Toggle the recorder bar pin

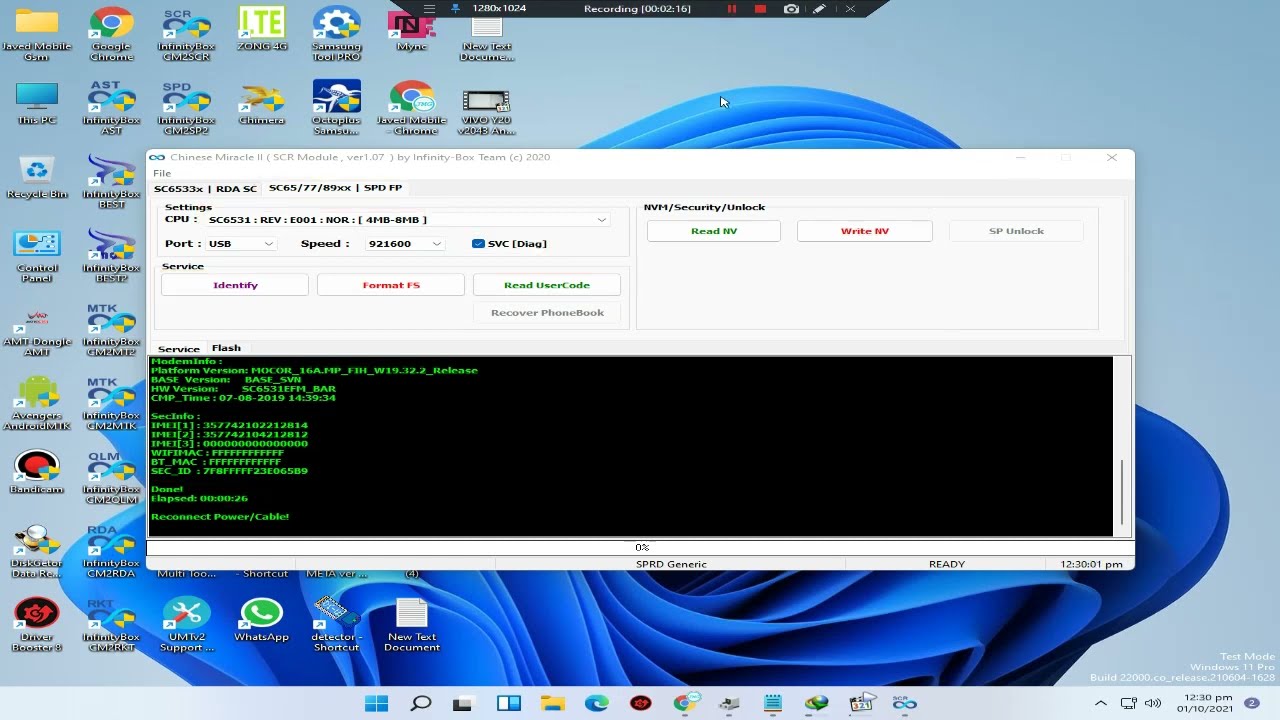click(x=456, y=9)
